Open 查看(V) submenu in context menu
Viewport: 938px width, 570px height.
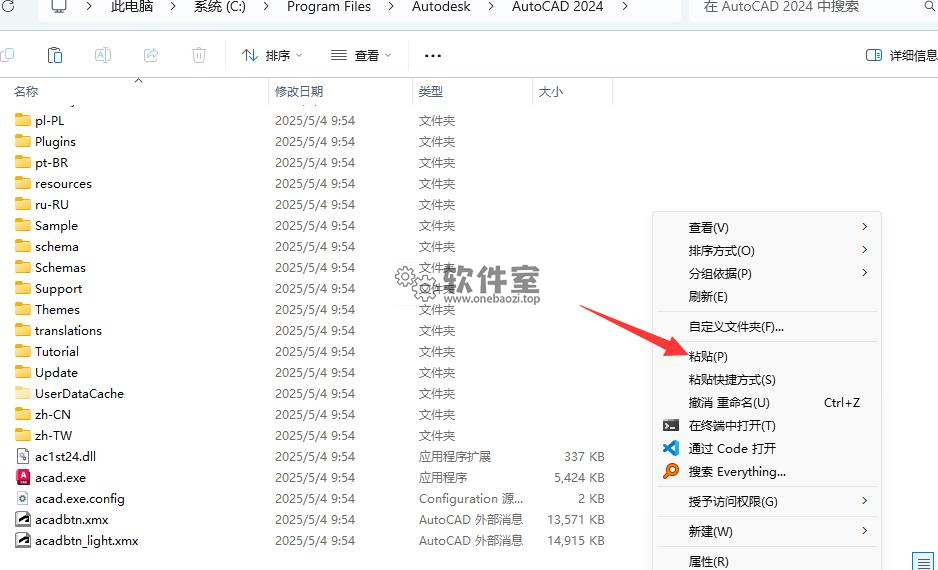(x=767, y=227)
